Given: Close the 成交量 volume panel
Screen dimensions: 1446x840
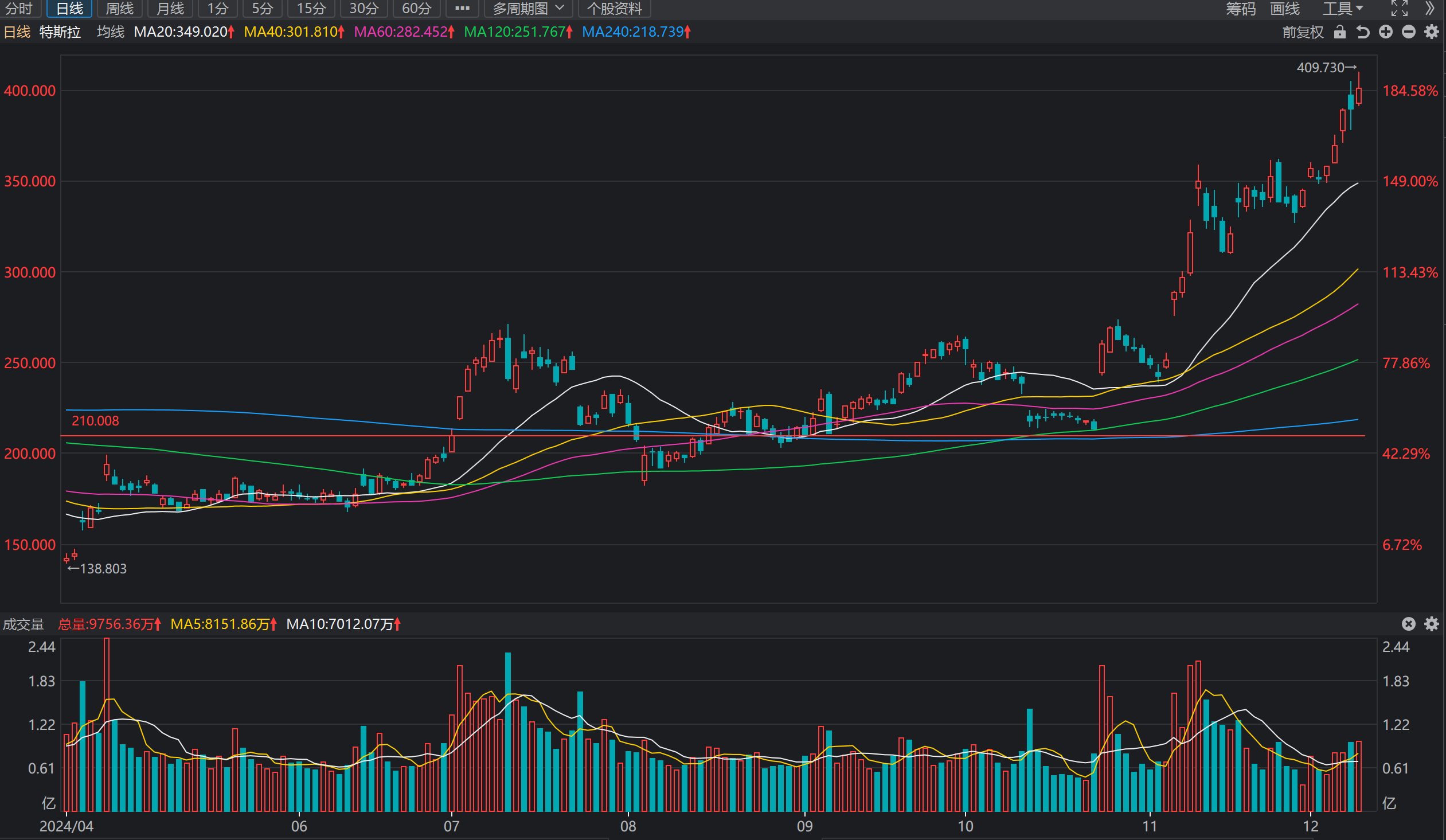Looking at the screenshot, I should point(1409,624).
